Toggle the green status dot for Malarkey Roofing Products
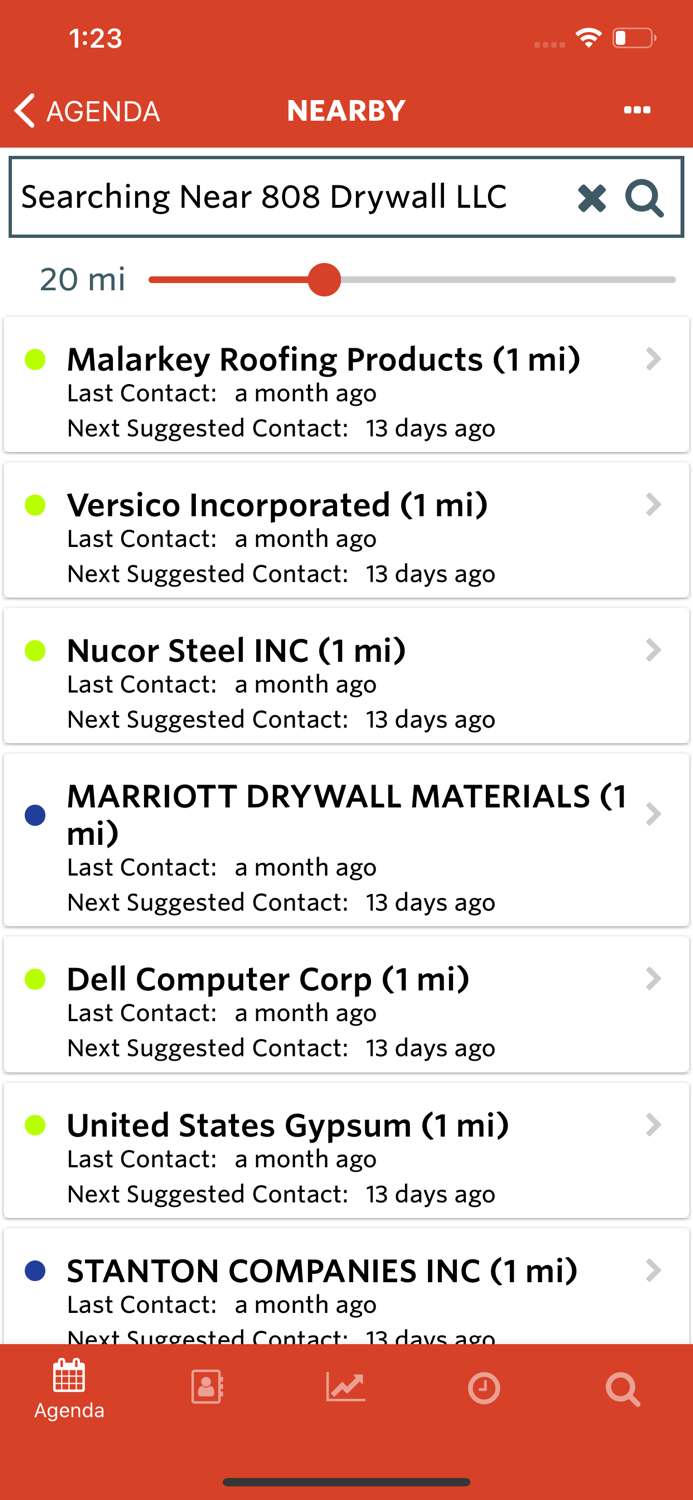This screenshot has width=693, height=1500. point(34,359)
